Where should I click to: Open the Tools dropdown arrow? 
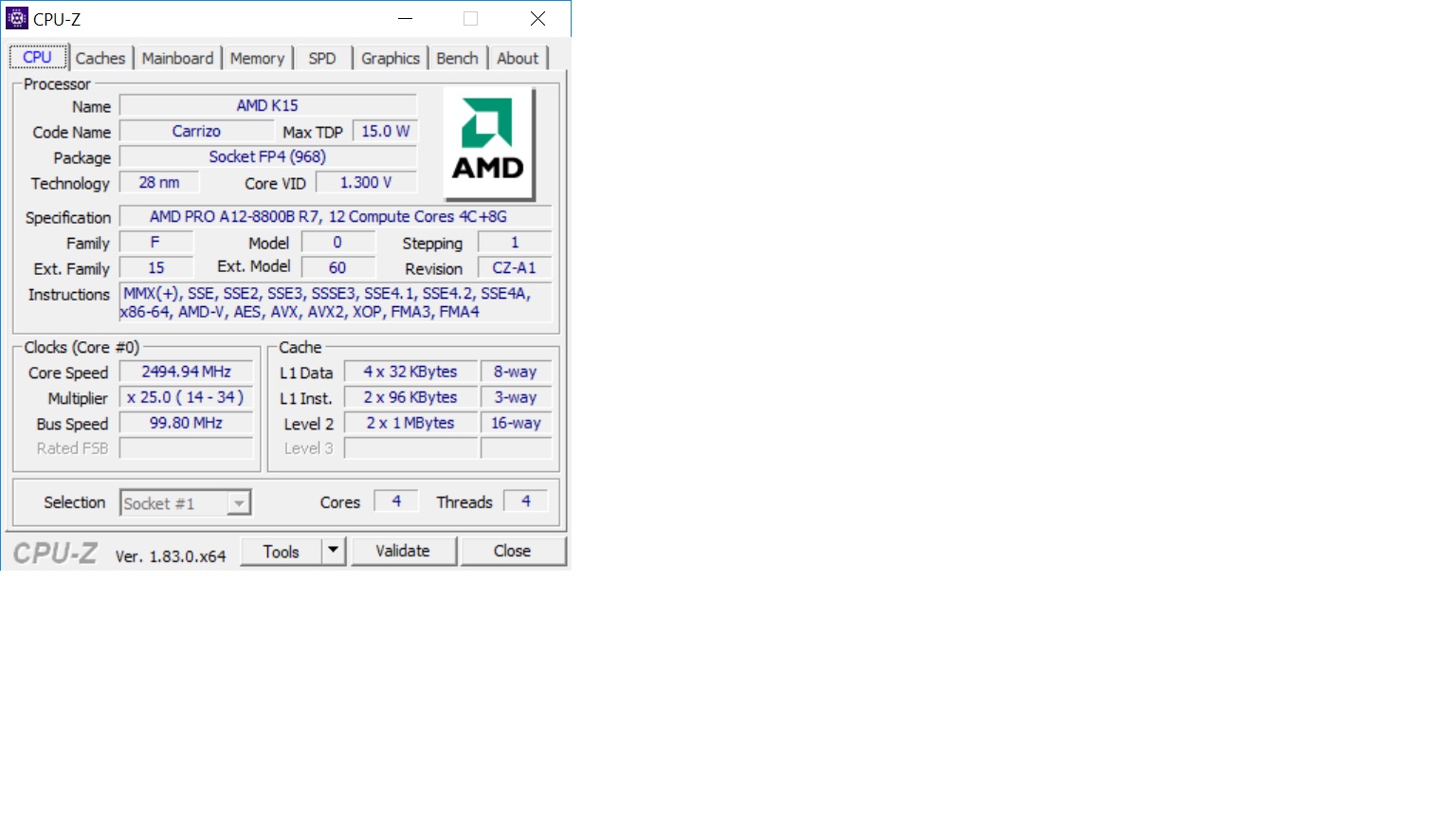click(x=333, y=551)
